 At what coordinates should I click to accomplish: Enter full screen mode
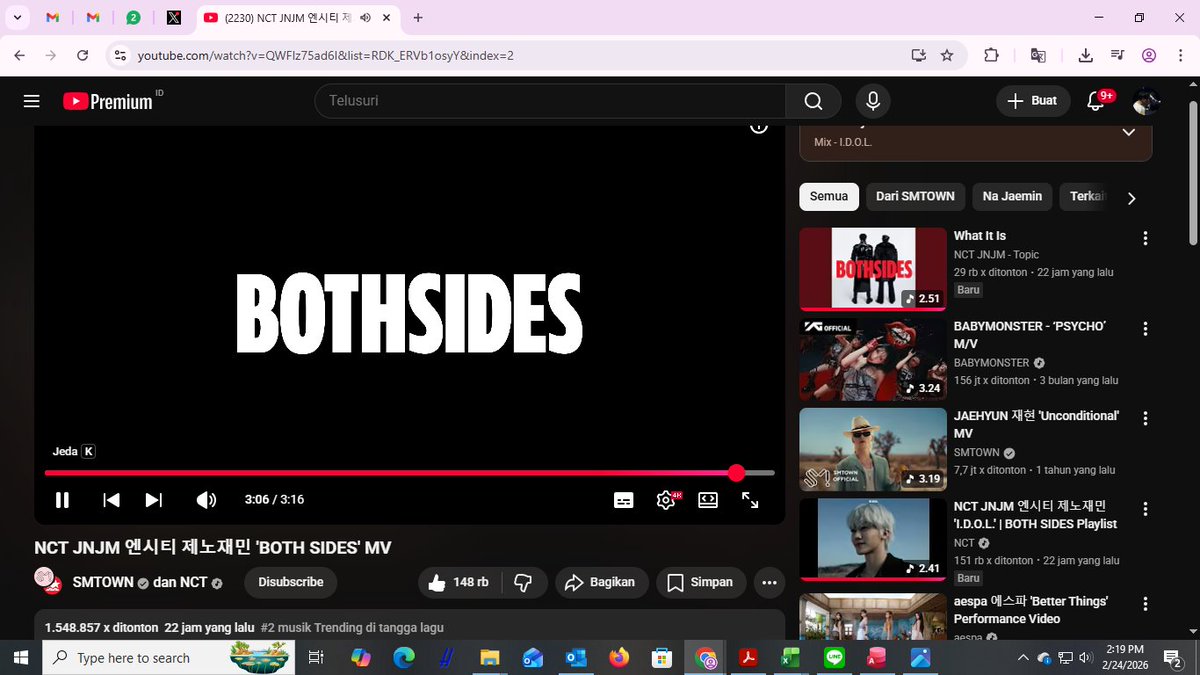(x=750, y=500)
